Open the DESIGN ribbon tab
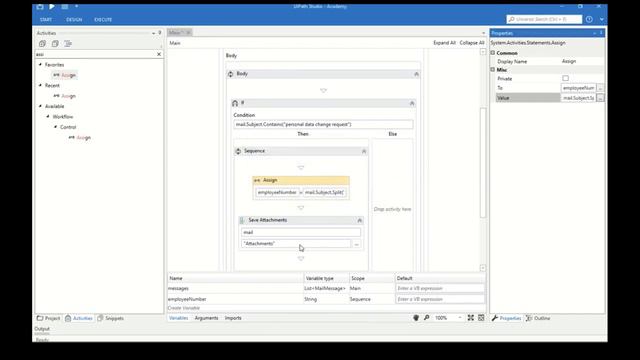Viewport: 640px width, 360px height. point(74,20)
